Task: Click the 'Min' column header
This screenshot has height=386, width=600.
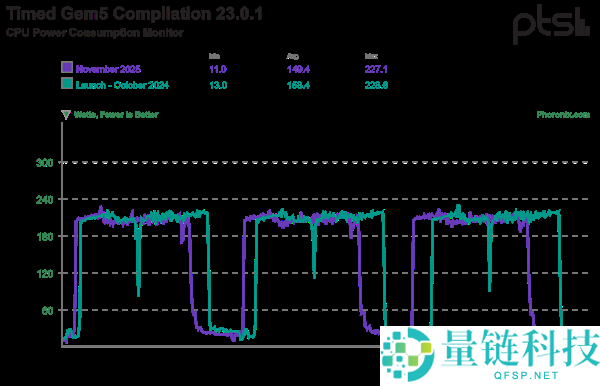Action: (214, 56)
